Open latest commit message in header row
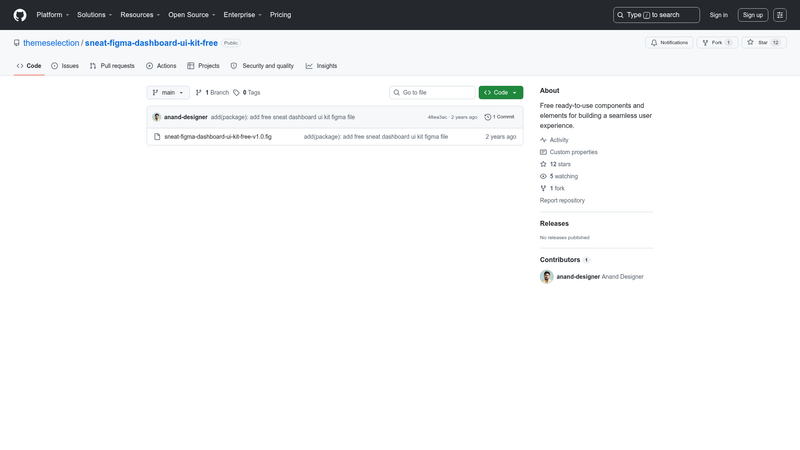The image size is (800, 450). click(x=283, y=117)
